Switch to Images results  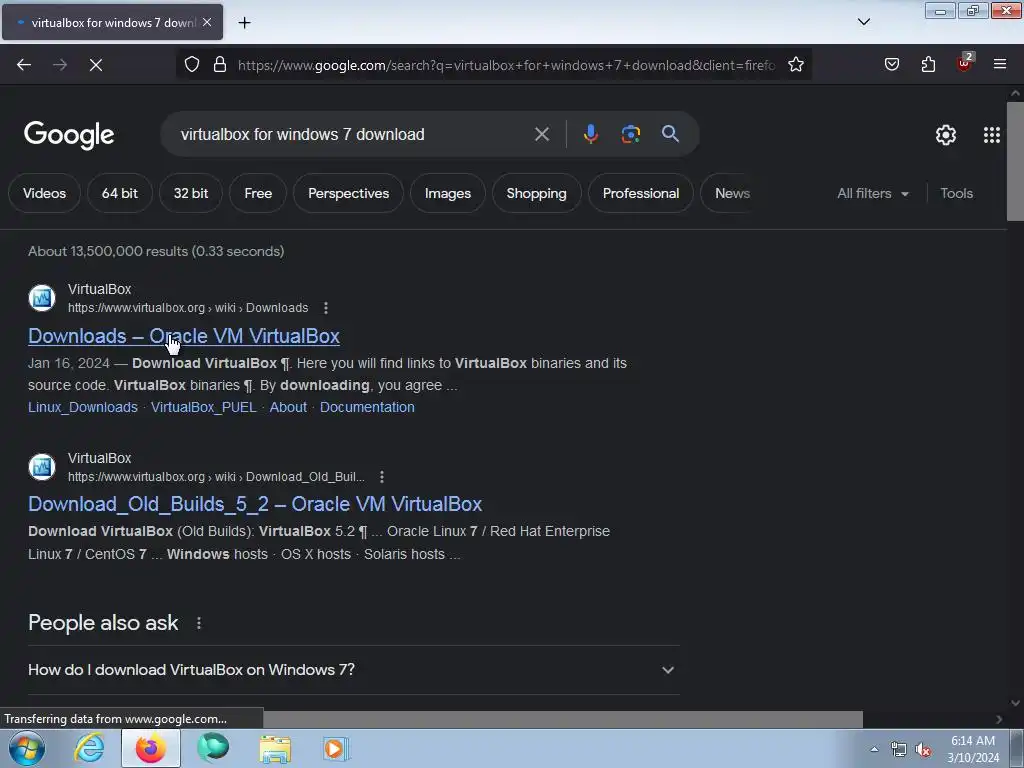pyautogui.click(x=448, y=193)
